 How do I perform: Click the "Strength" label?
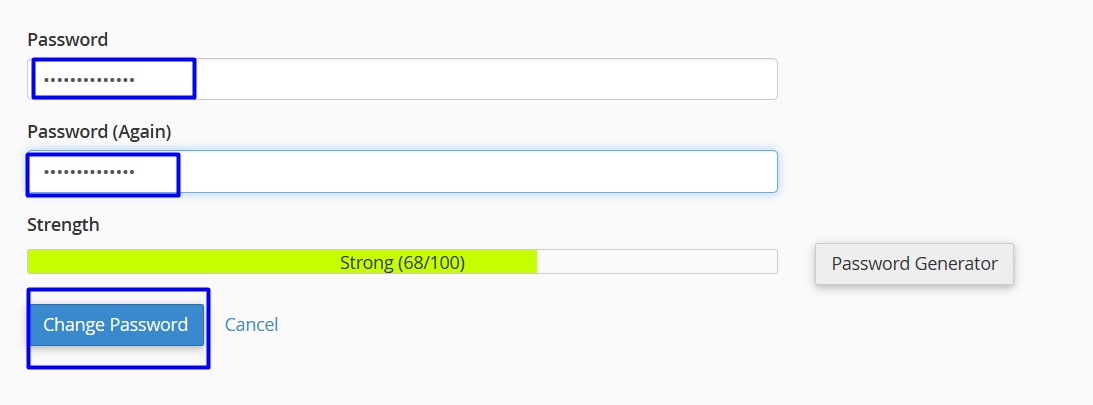(63, 225)
